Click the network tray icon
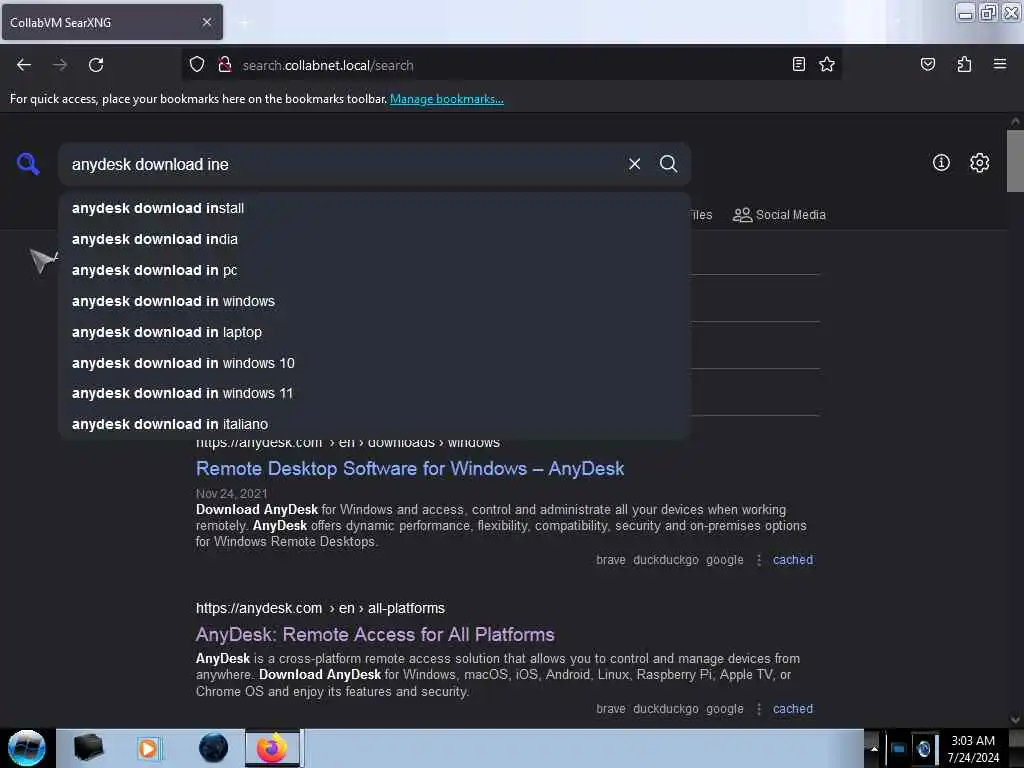Image resolution: width=1024 pixels, height=768 pixels. click(x=898, y=748)
